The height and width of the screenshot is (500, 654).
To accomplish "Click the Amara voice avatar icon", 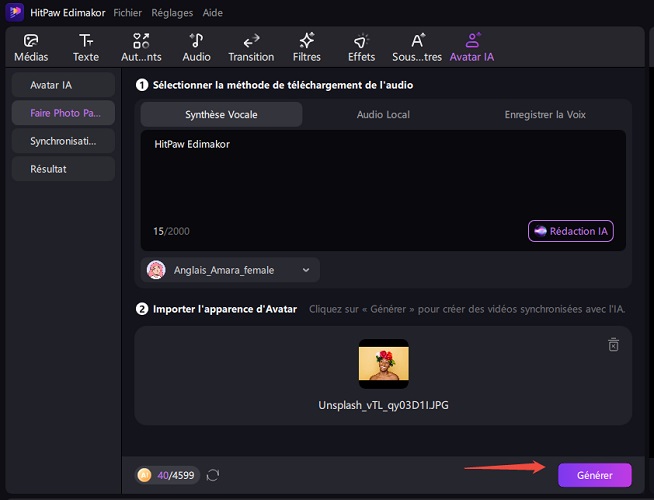I will pyautogui.click(x=156, y=270).
